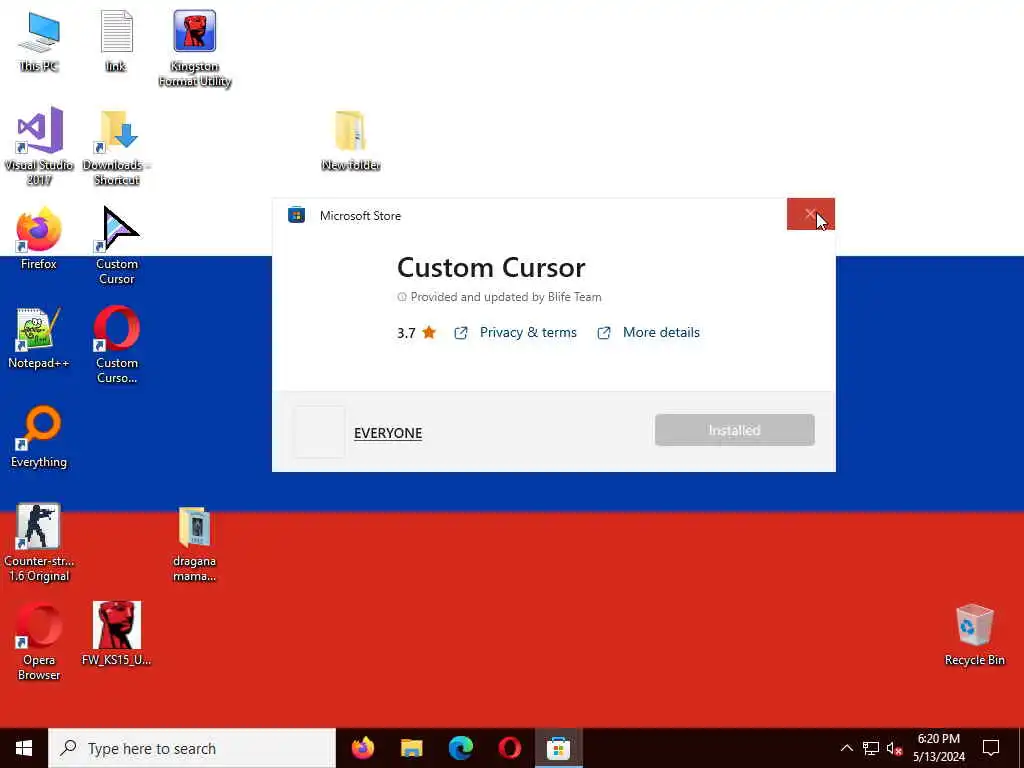Click the taskbar search box
Screen dimensions: 1024x768
tap(192, 748)
